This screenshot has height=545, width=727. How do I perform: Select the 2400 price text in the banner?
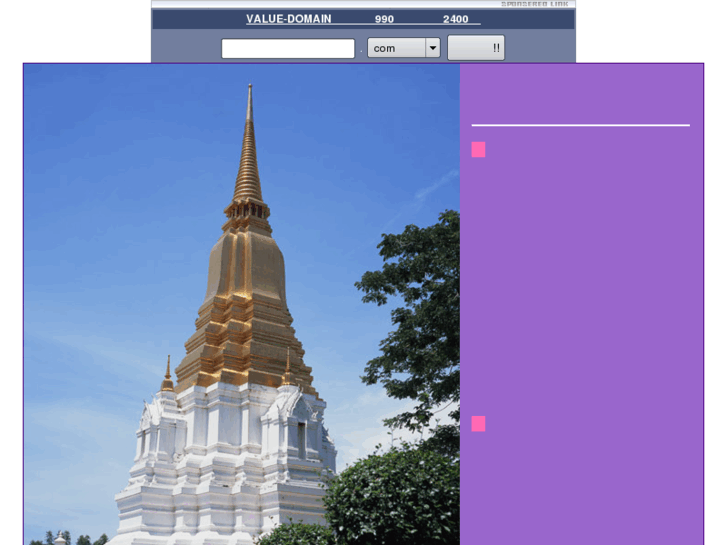point(455,19)
